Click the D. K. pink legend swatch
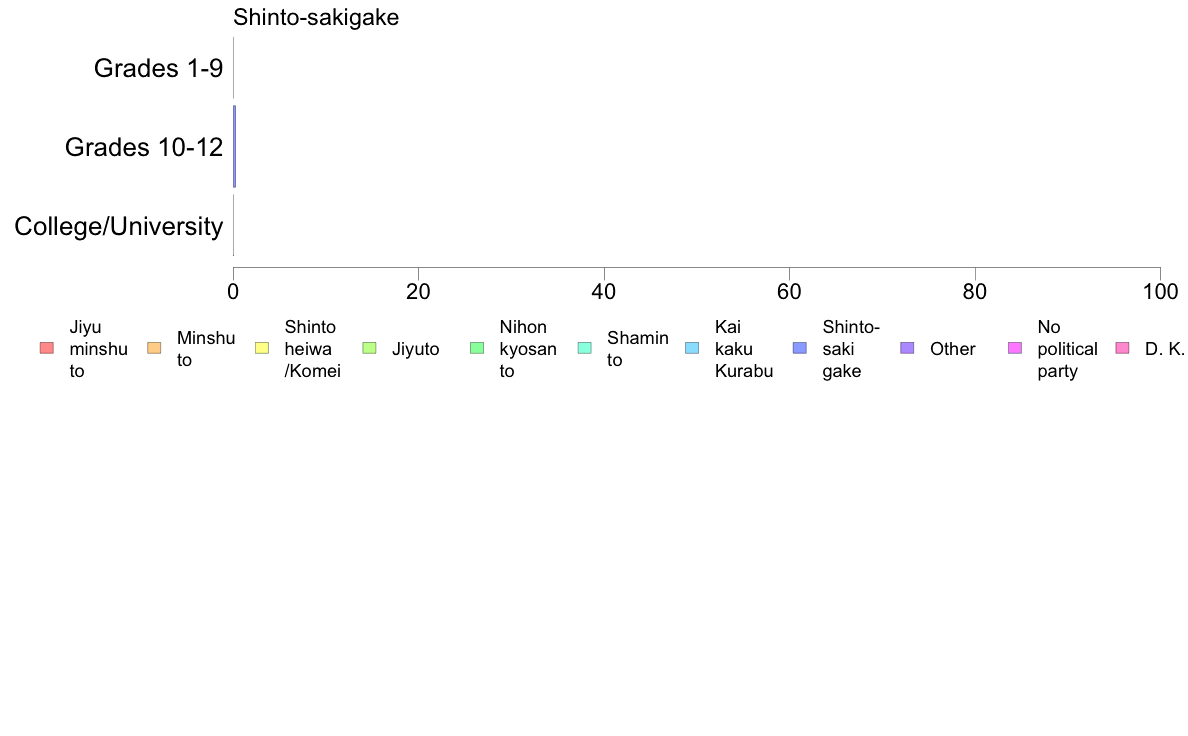Viewport: 1188px width, 736px height. (x=1123, y=349)
